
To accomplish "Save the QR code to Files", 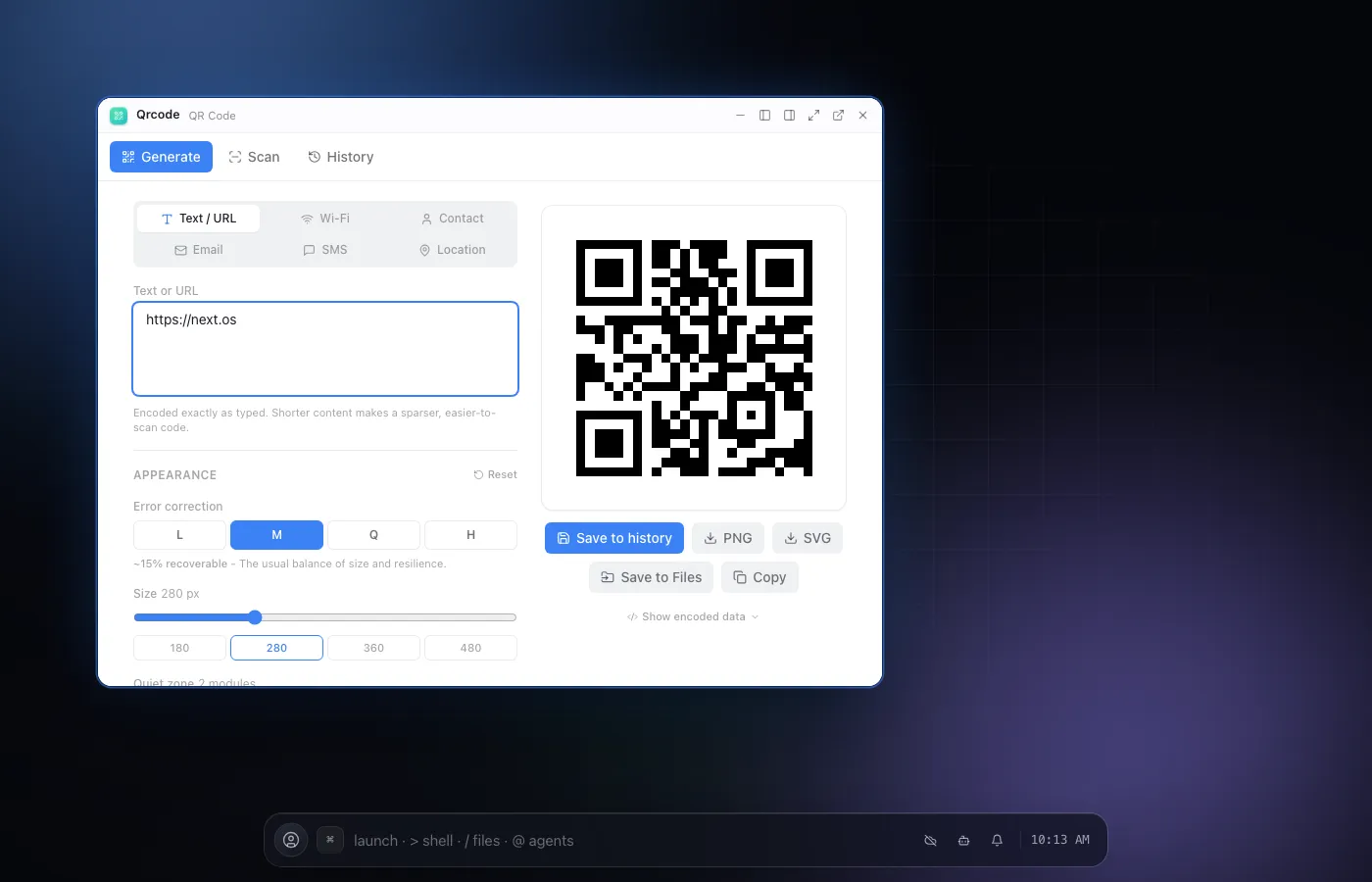I will tap(652, 577).
